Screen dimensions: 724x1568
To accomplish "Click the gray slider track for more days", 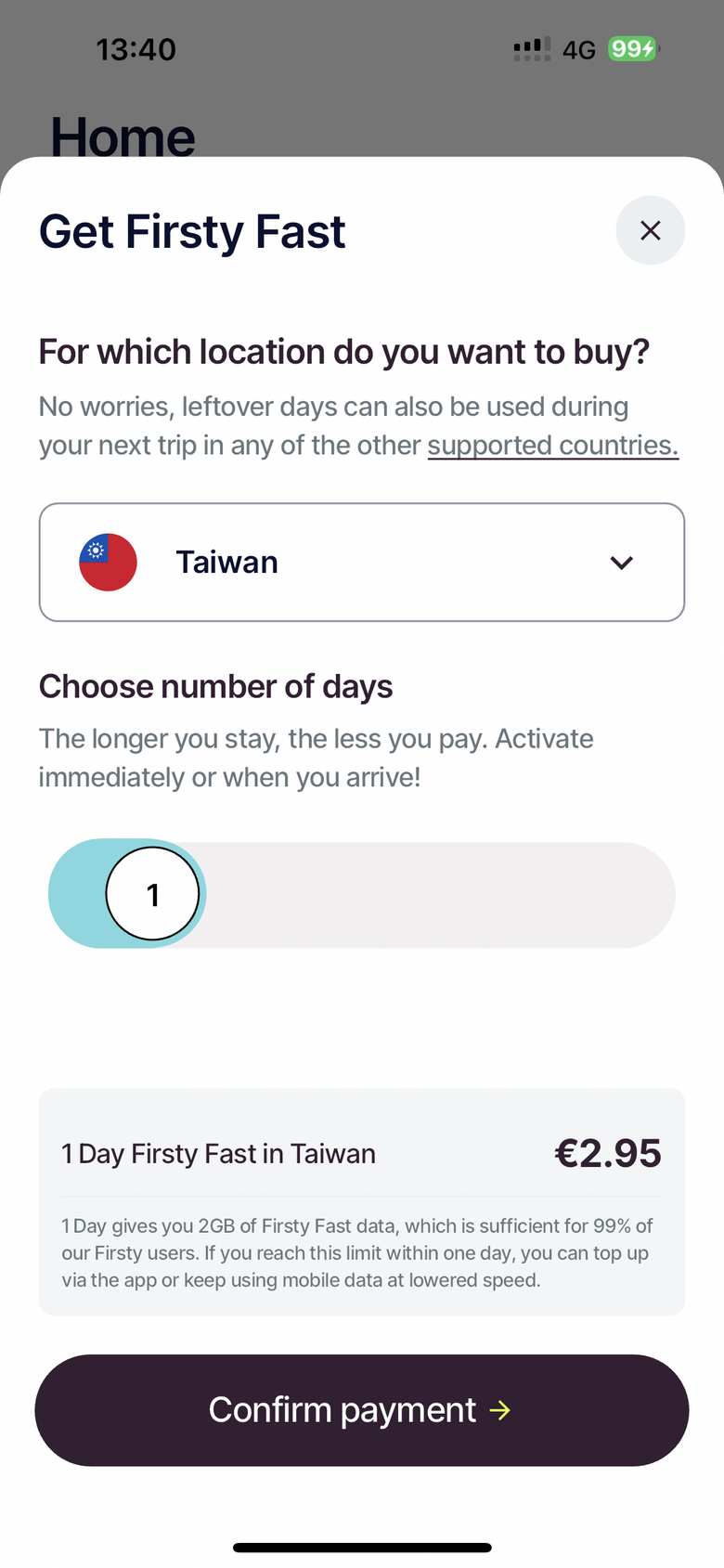I will click(440, 895).
